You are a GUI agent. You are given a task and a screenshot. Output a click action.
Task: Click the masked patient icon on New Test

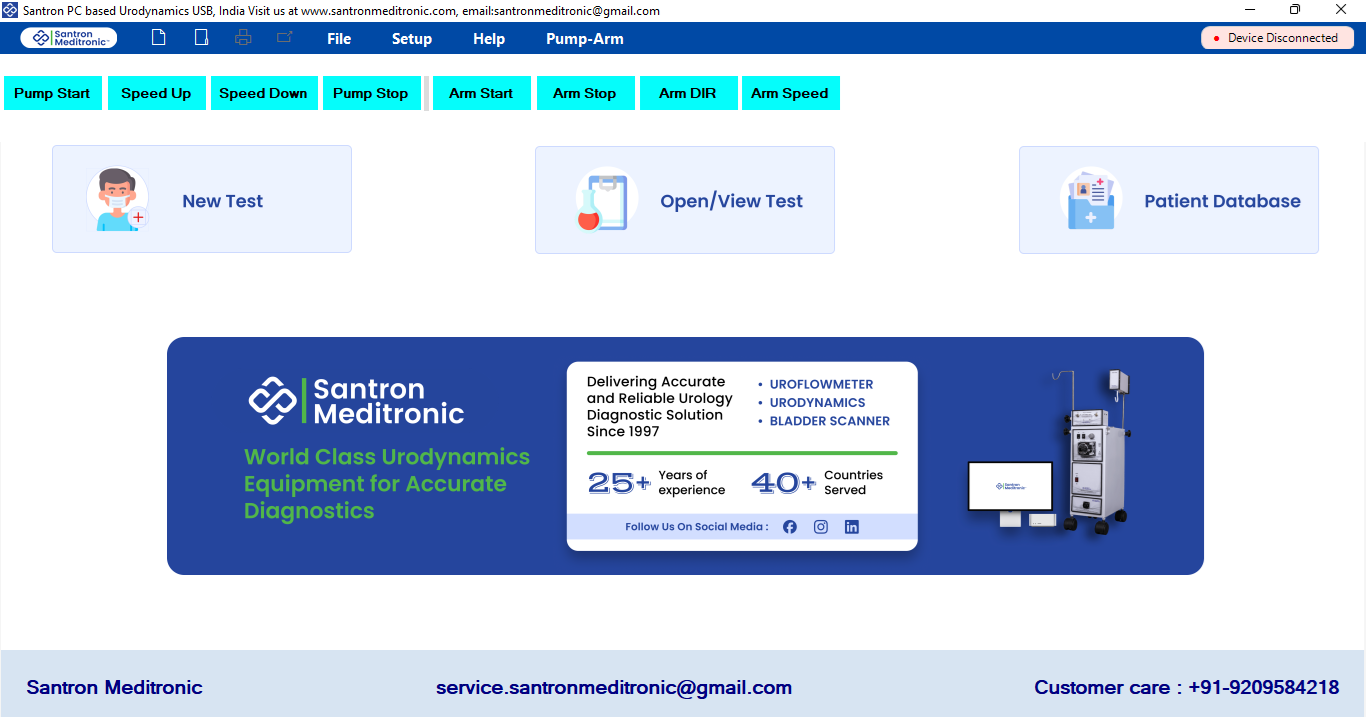(x=117, y=199)
